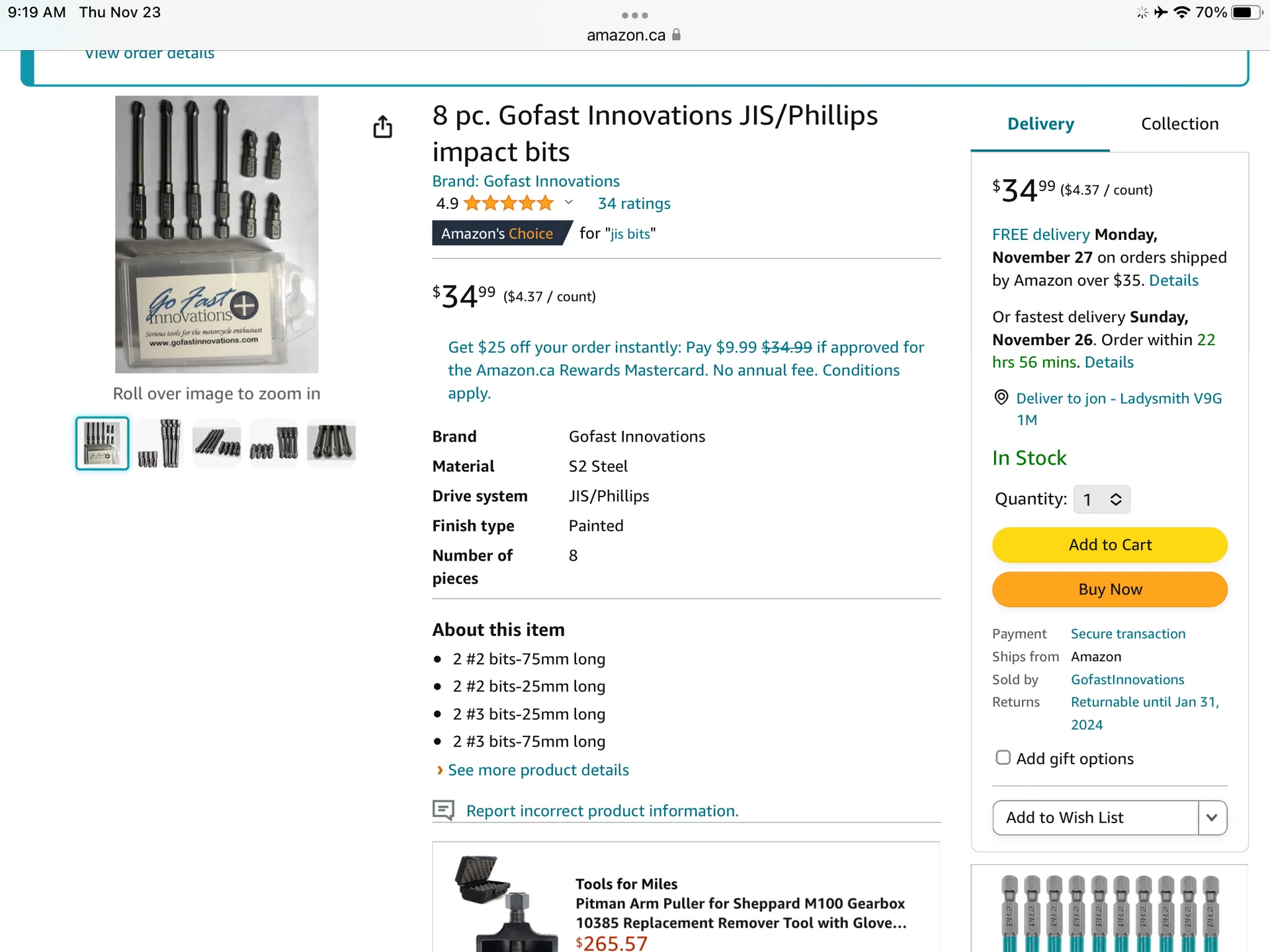
Task: Select the Delivery tab
Action: (x=1040, y=124)
